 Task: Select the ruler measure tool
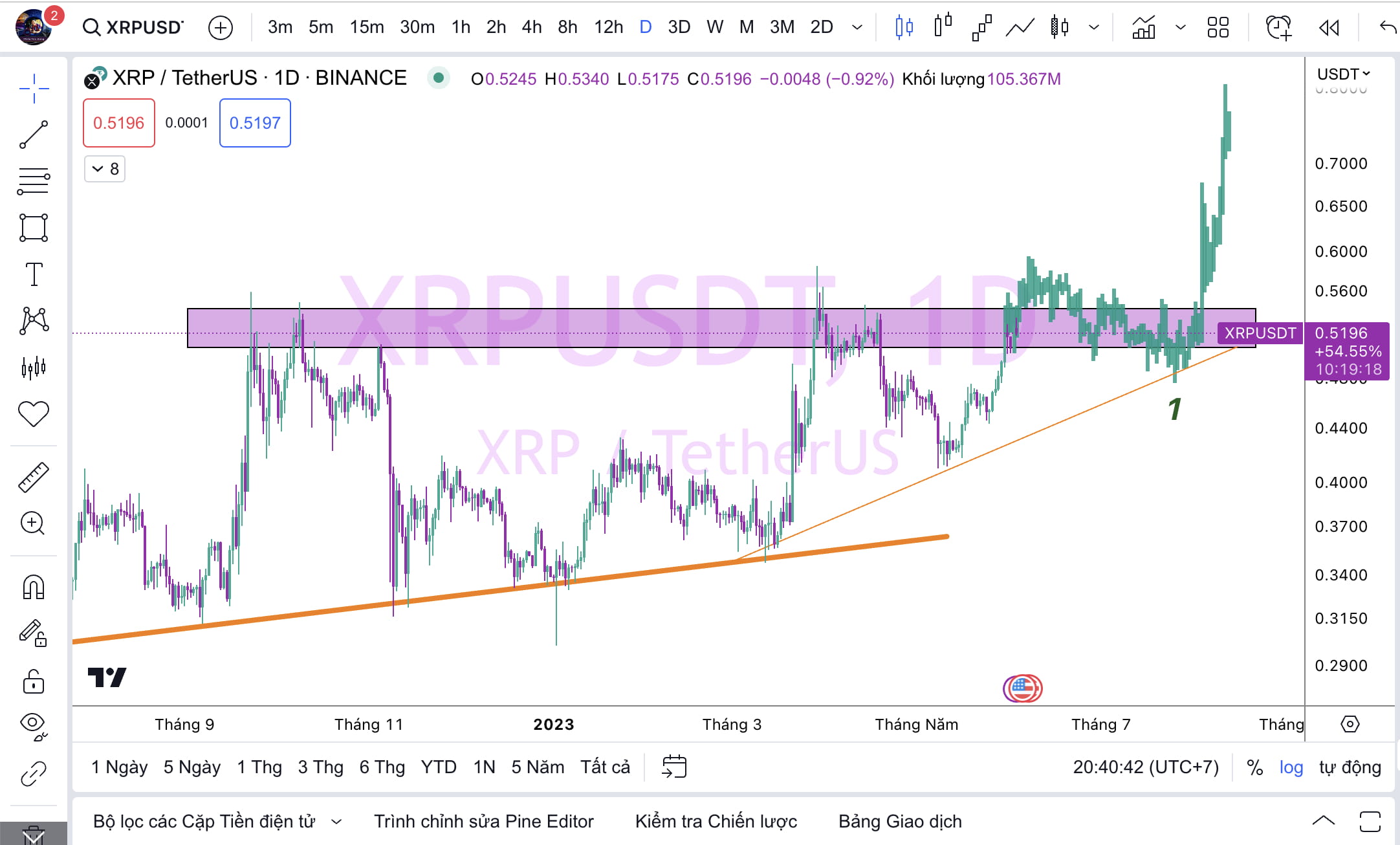34,477
